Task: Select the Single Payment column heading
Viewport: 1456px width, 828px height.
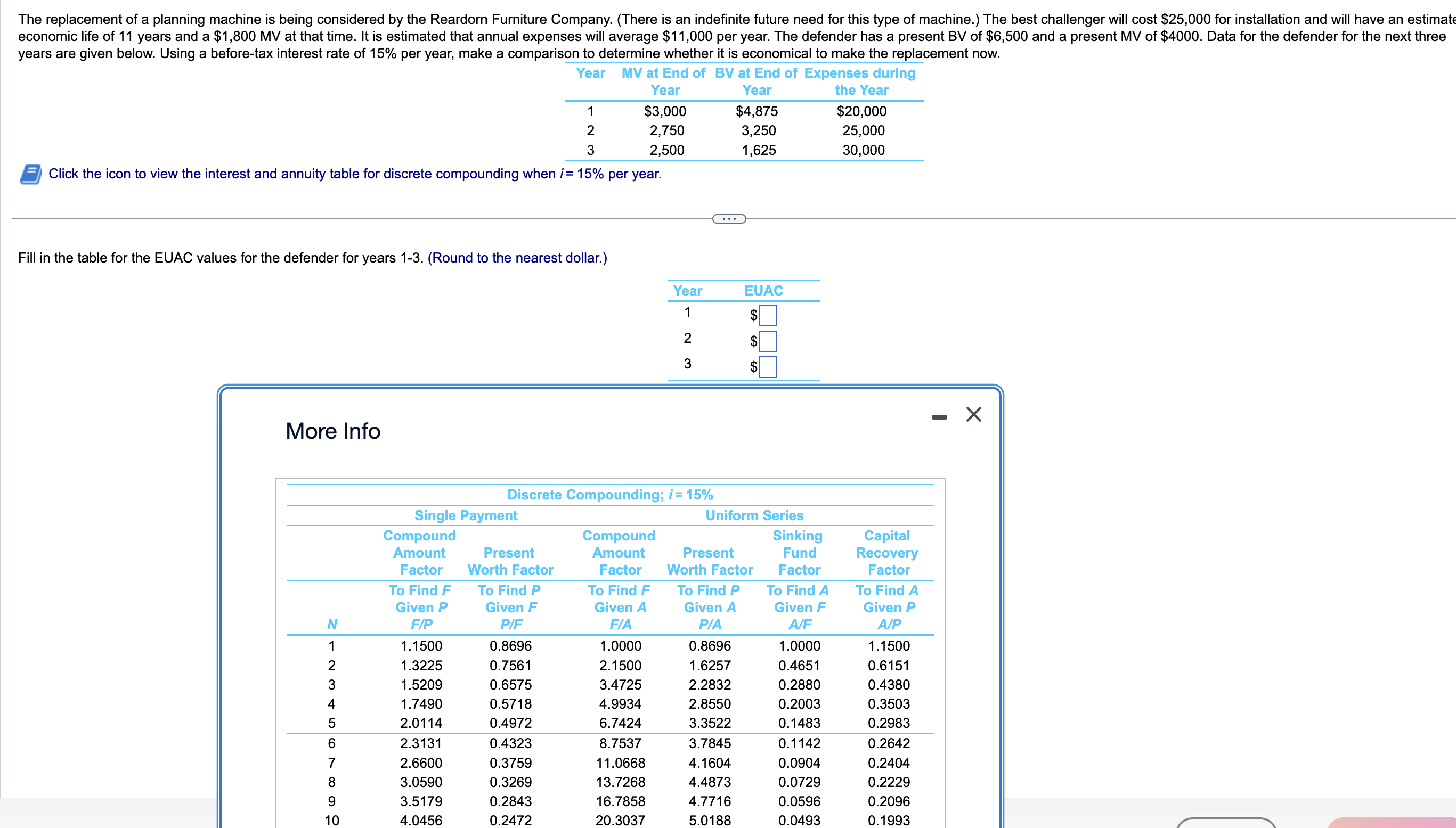Action: 467,515
